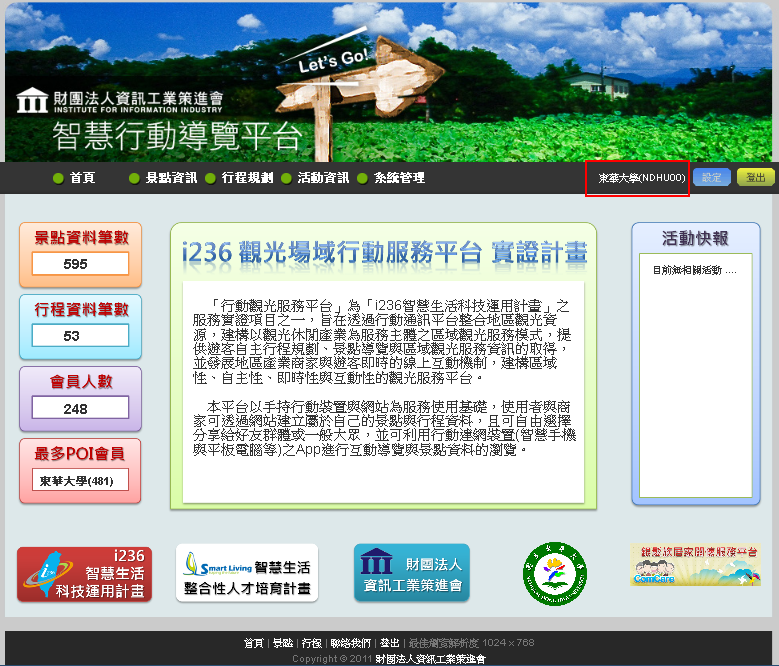The image size is (779, 666).
Task: Click the green round university emblem
Action: tap(555, 574)
